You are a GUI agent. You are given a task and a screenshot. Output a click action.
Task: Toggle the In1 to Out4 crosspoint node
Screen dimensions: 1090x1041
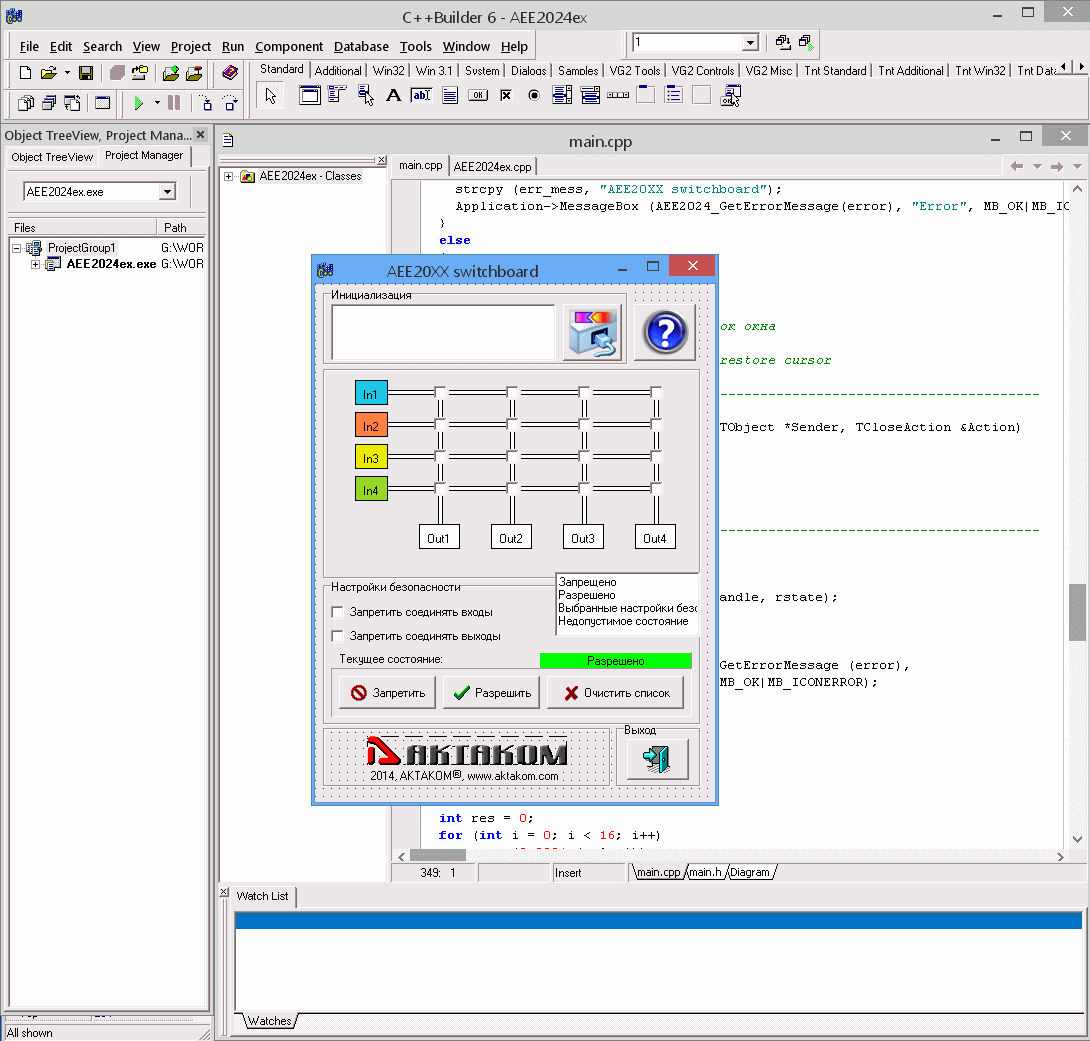pyautogui.click(x=656, y=393)
